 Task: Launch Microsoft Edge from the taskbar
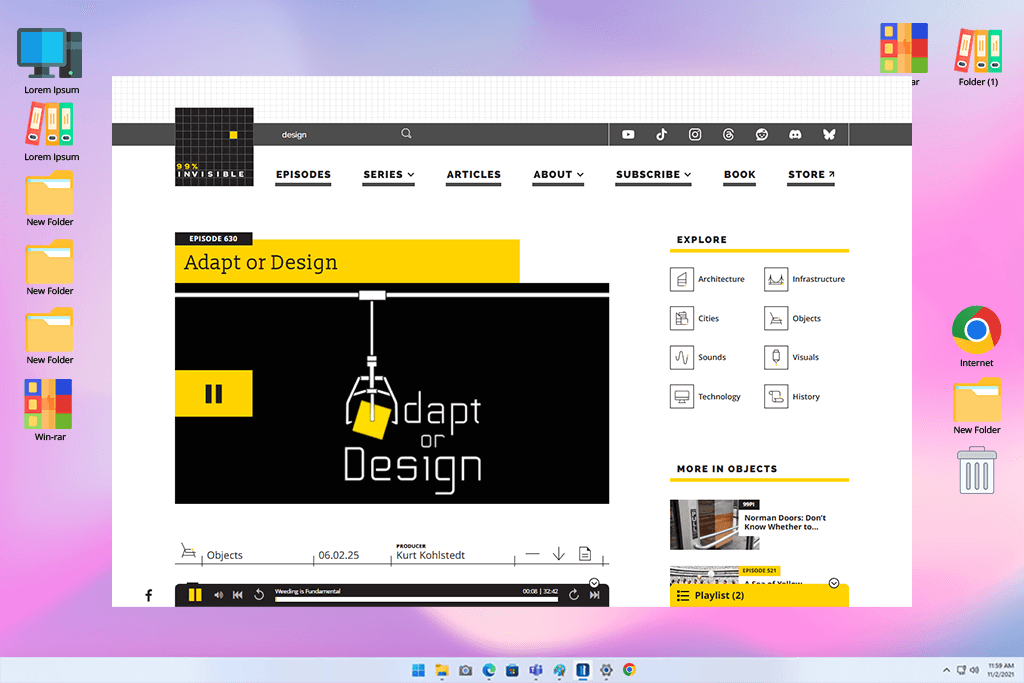click(x=488, y=670)
